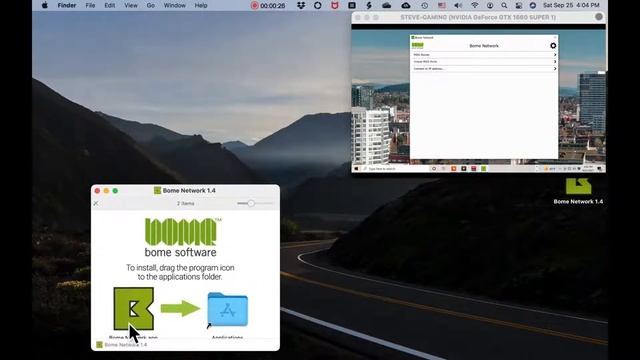Open the Edit menu
This screenshot has height=360, width=640.
pyautogui.click(x=109, y=5)
